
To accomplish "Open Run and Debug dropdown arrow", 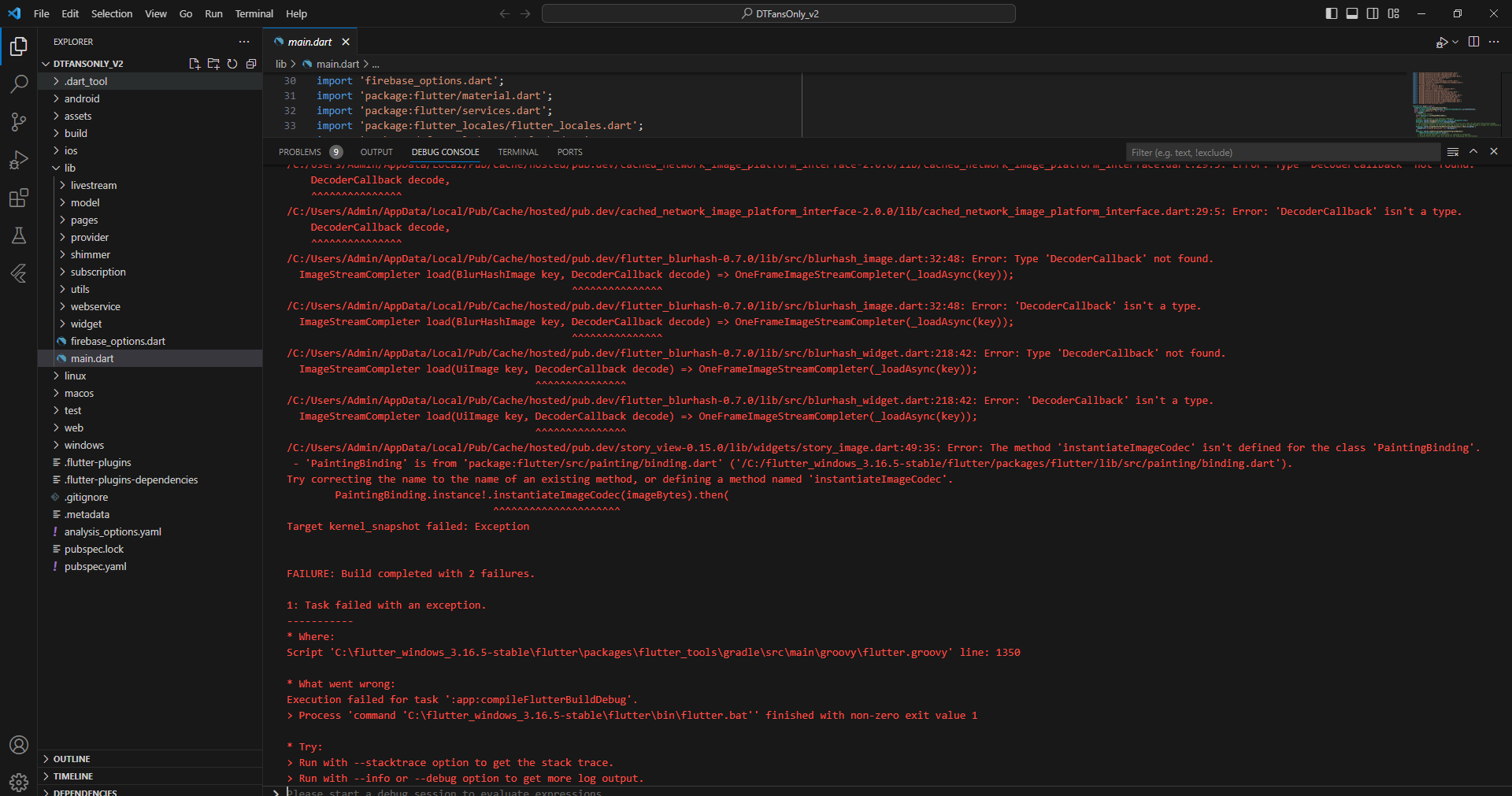I will pyautogui.click(x=1455, y=42).
